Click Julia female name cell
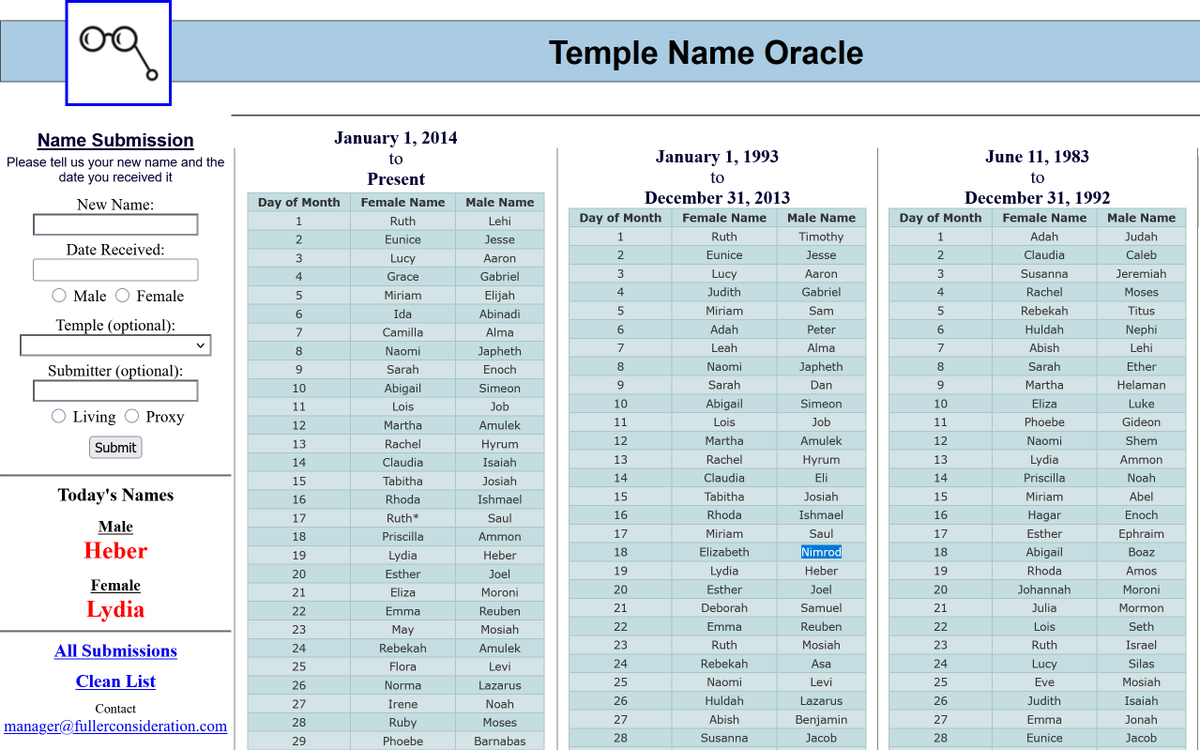 tap(1044, 608)
